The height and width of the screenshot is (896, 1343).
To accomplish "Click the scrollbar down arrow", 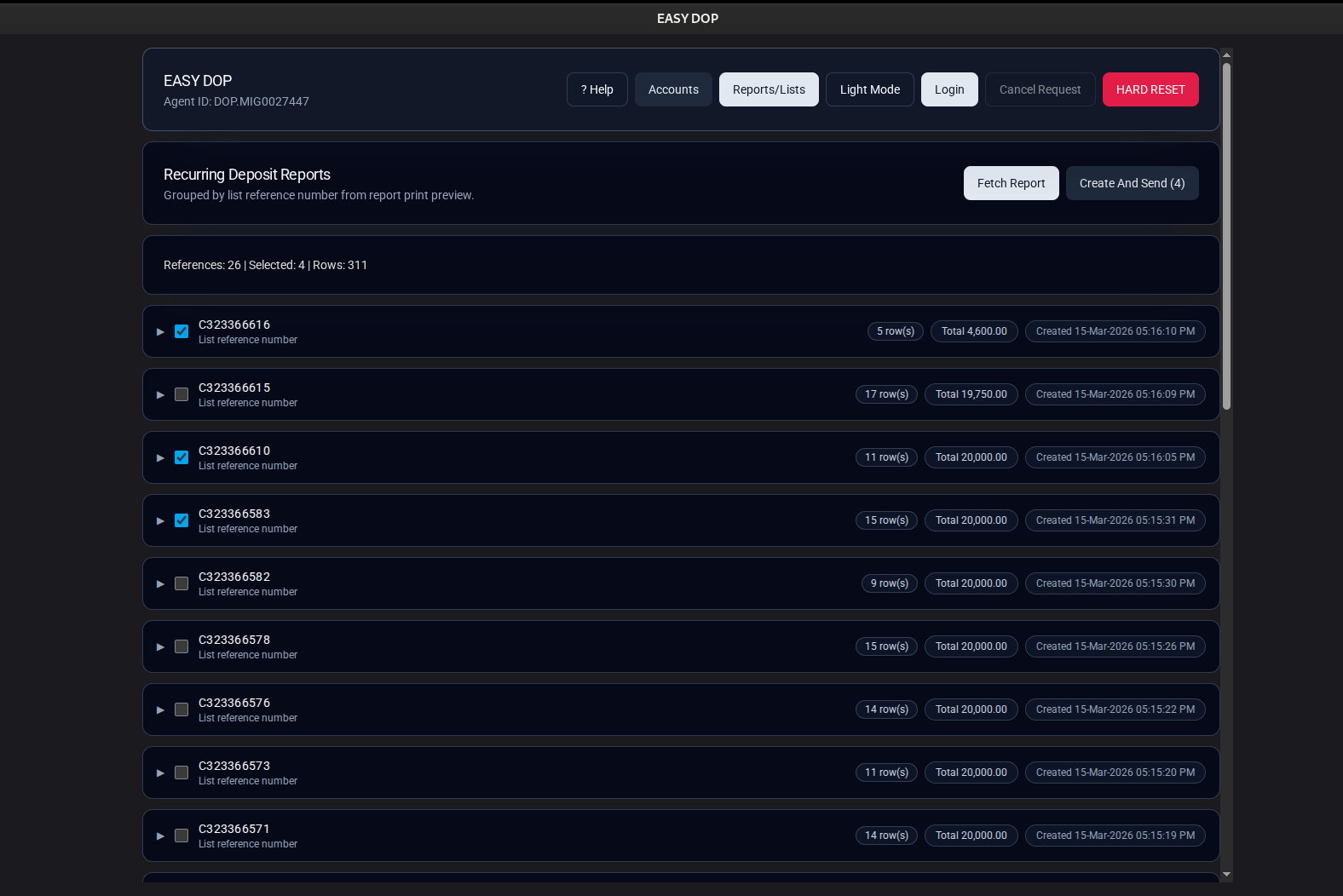I will 1226,874.
